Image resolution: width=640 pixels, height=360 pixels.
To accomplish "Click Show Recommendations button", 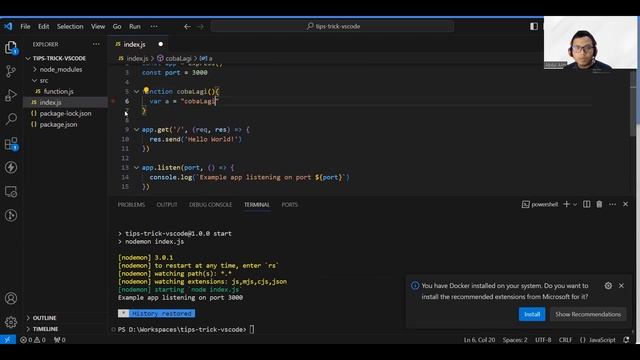I will pos(588,314).
